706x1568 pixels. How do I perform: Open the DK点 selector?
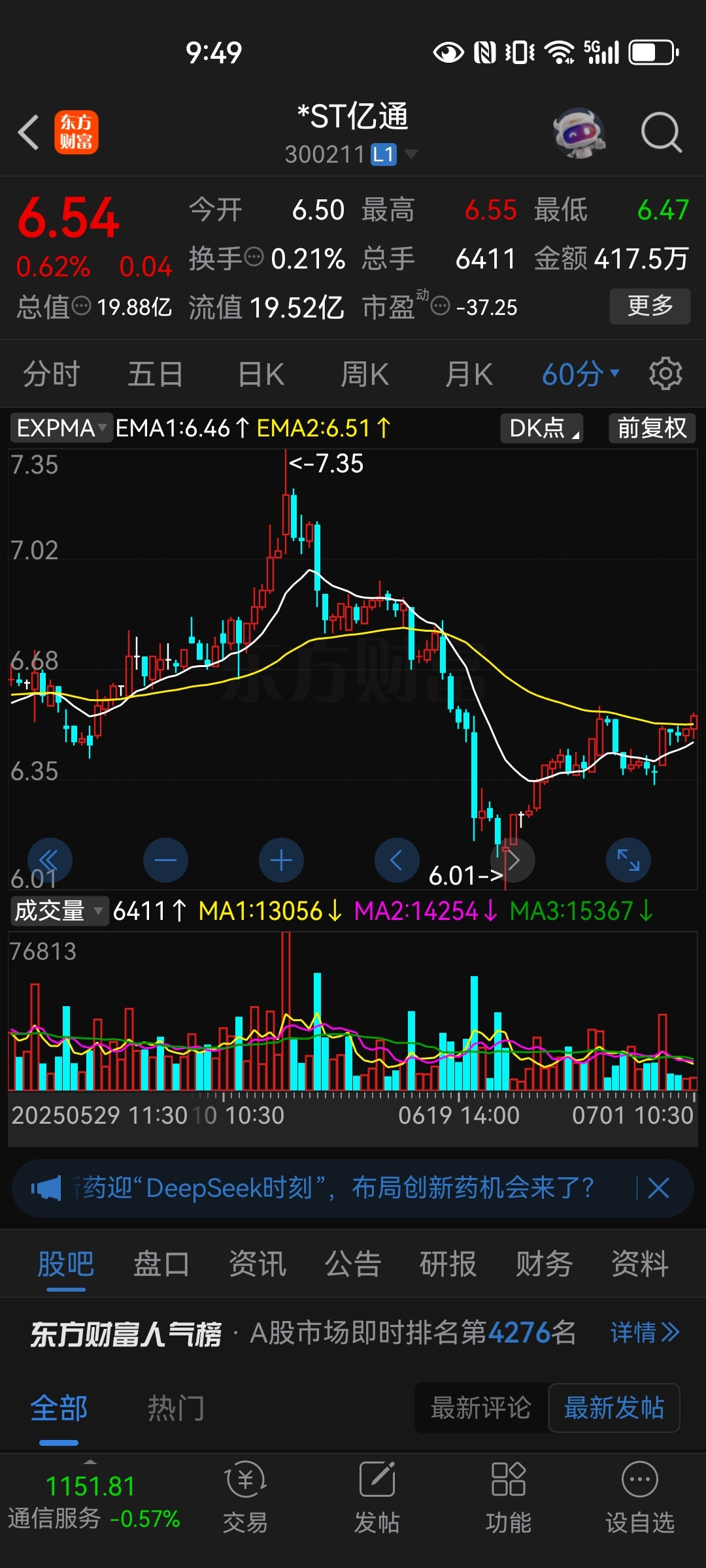click(542, 428)
